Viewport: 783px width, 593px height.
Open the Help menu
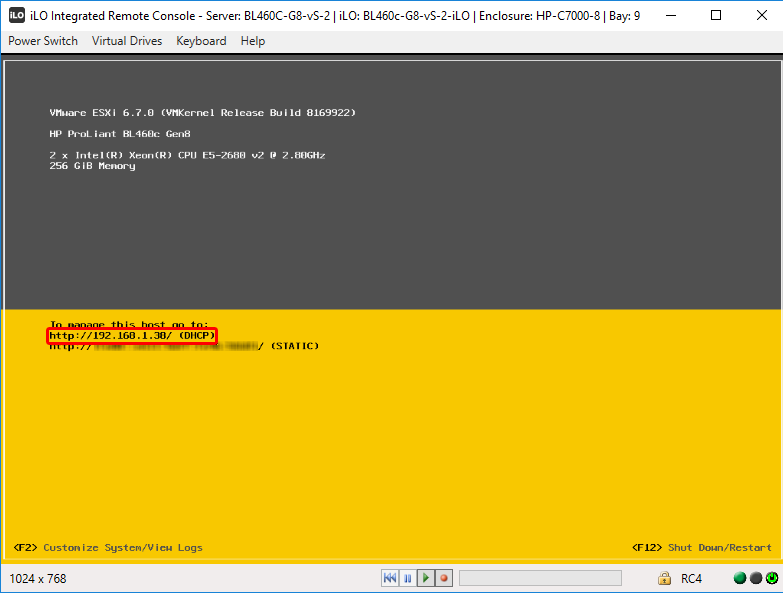pos(253,41)
